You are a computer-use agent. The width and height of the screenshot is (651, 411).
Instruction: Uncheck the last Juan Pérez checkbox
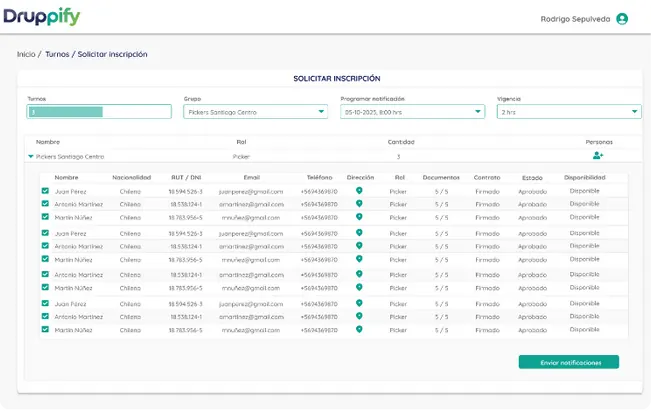pos(45,303)
